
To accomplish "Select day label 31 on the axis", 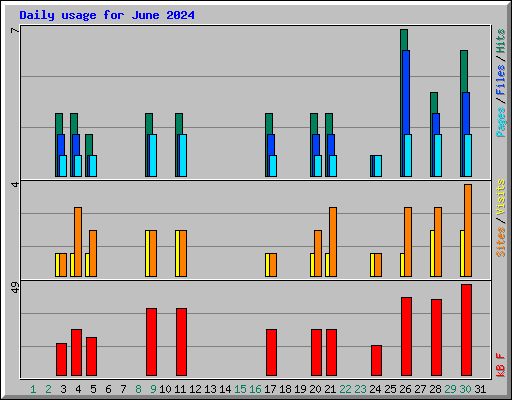I will tap(480, 389).
